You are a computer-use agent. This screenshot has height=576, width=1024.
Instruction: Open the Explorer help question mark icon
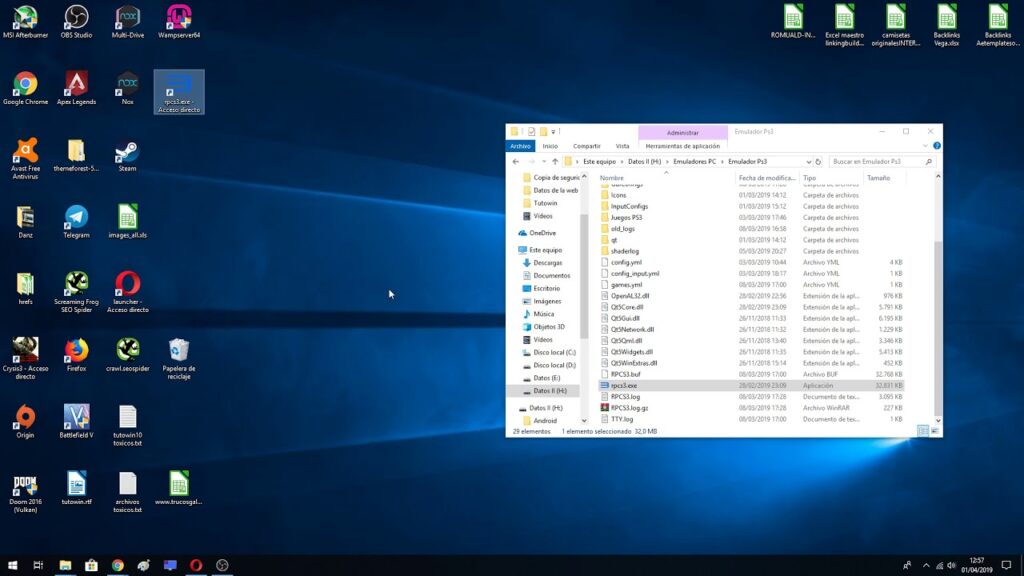[936, 146]
